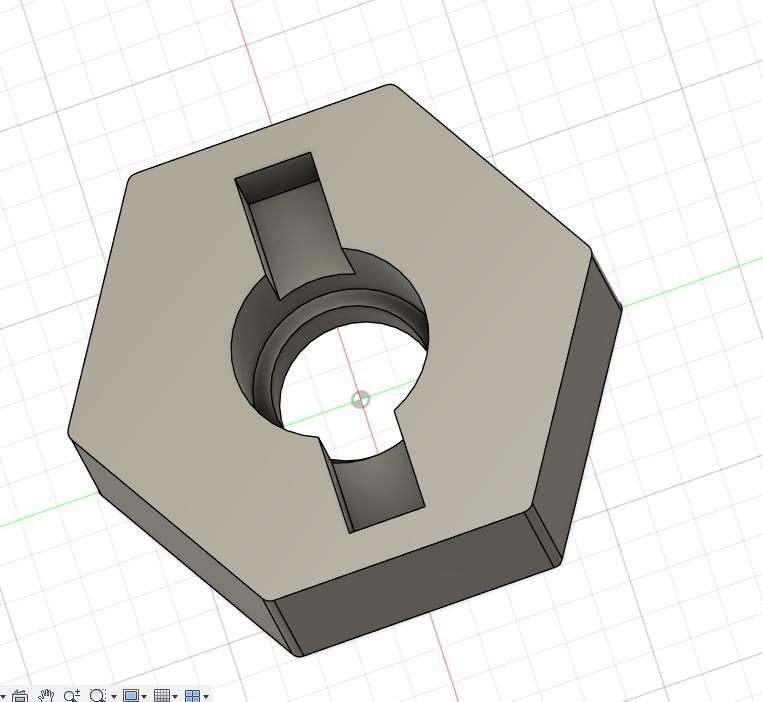Expand the Display Settings dropdown arrow
This screenshot has width=763, height=702.
click(144, 697)
